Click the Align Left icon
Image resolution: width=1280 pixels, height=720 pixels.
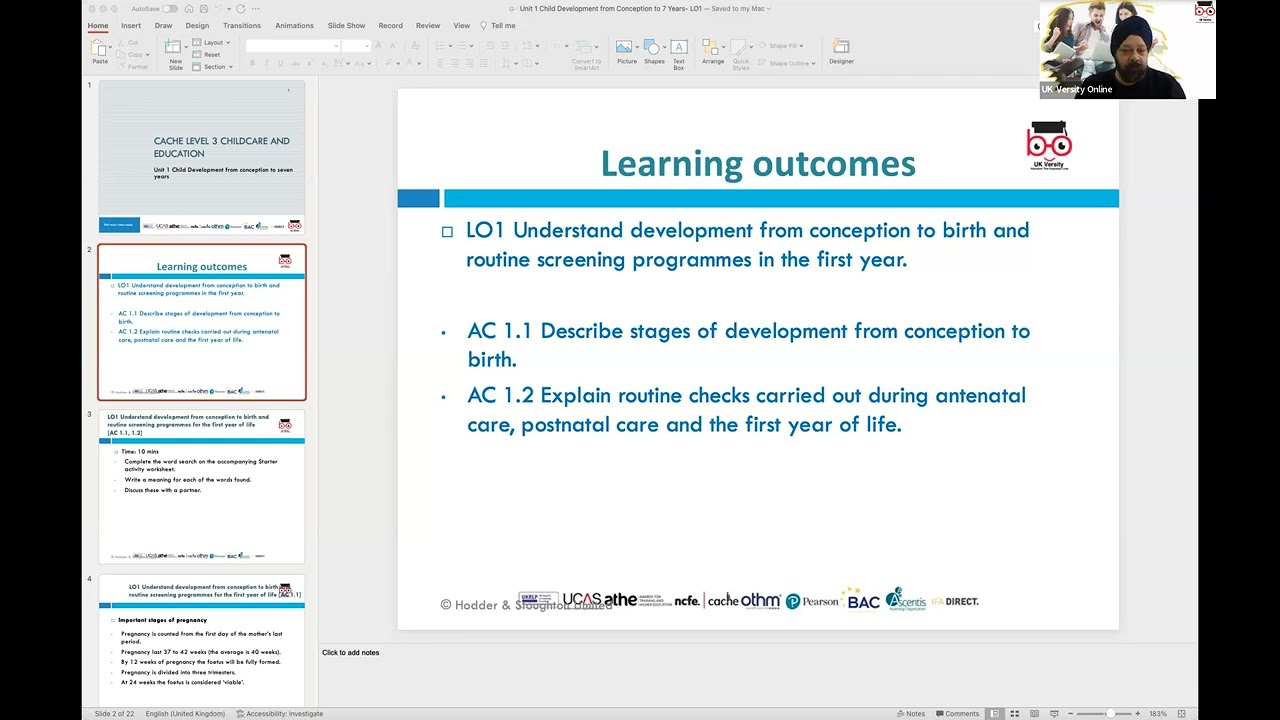click(x=440, y=63)
